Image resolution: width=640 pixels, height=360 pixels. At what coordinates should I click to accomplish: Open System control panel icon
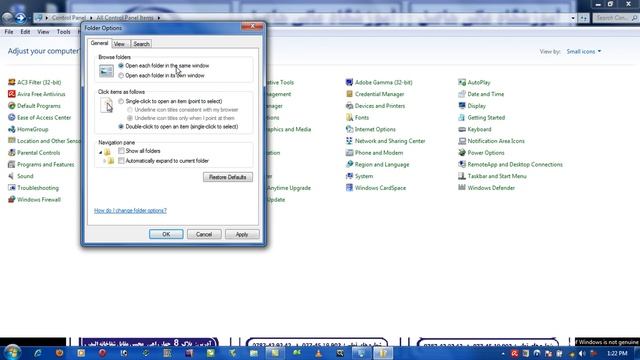(349, 176)
